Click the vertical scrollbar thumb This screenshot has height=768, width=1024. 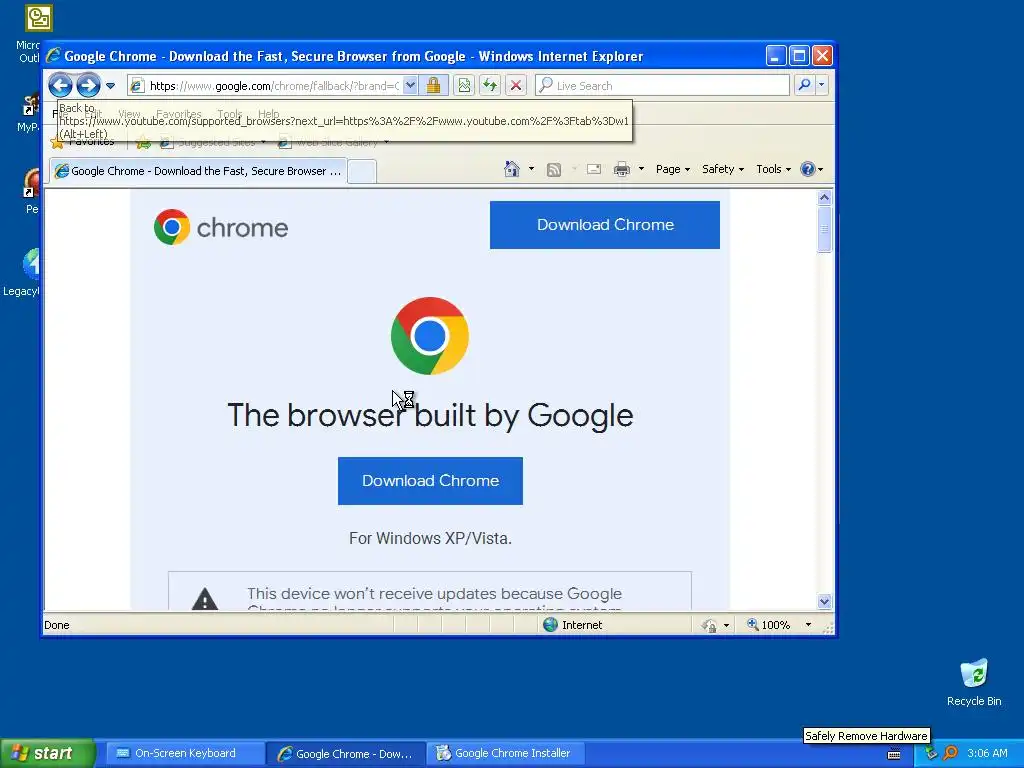click(x=824, y=229)
